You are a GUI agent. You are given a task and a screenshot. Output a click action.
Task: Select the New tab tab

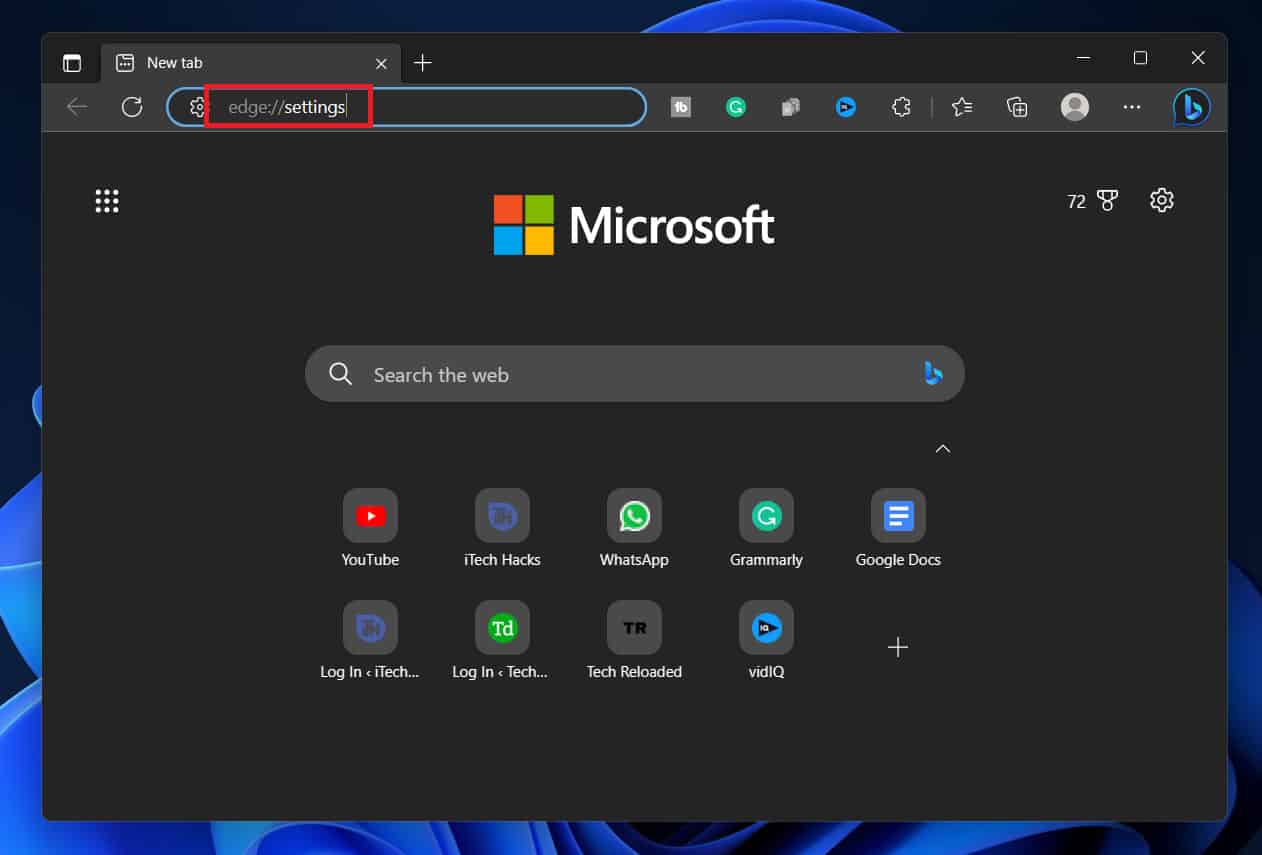point(240,63)
